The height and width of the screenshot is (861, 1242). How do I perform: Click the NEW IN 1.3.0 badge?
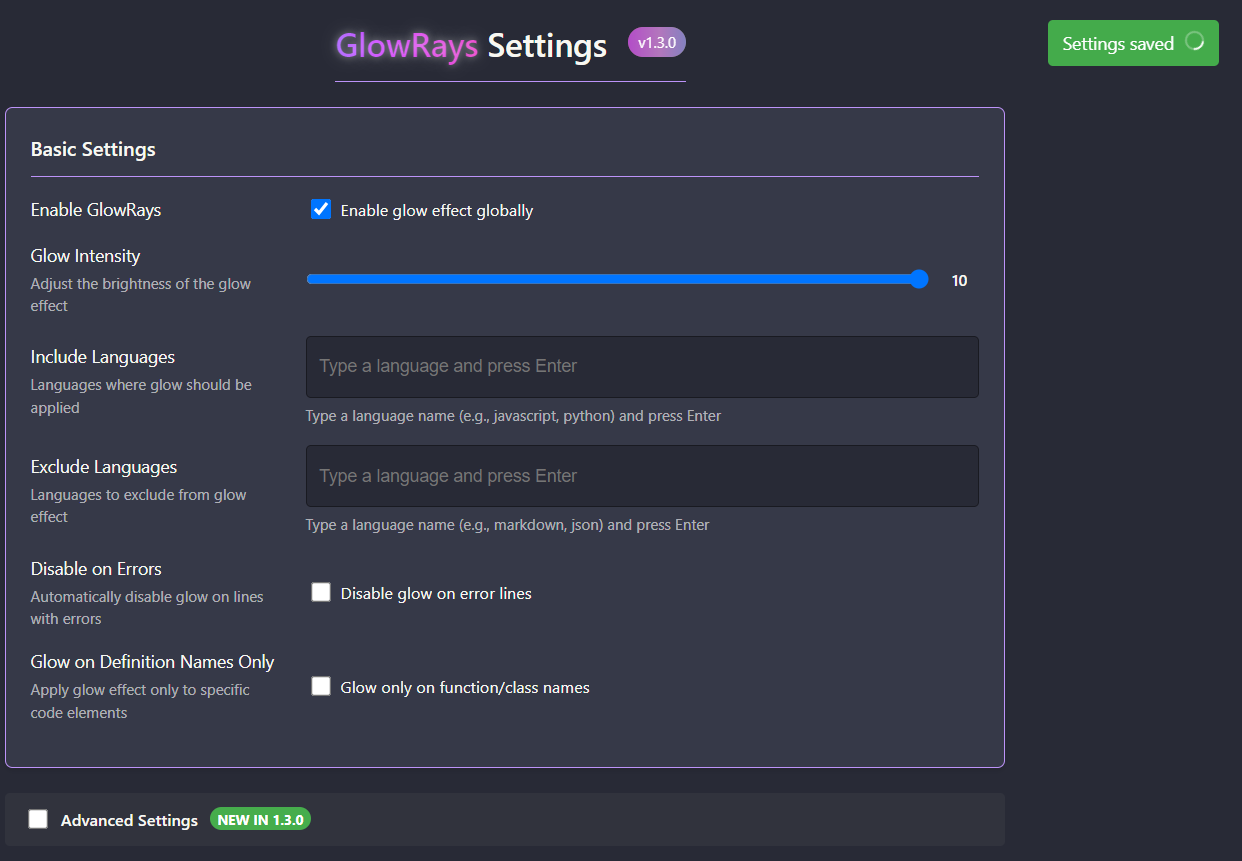coord(261,819)
